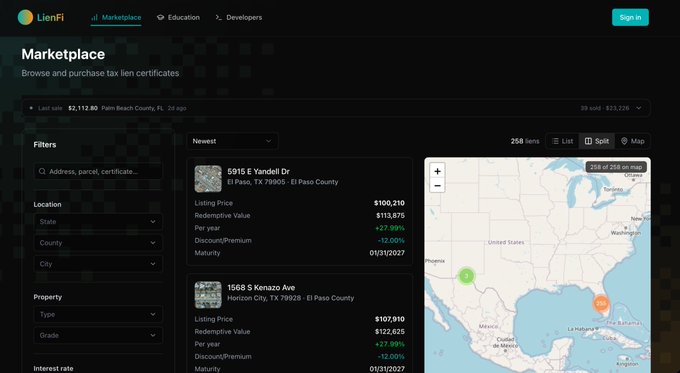Viewport: 680px width, 373px height.
Task: Switch to Map view
Action: coord(632,141)
